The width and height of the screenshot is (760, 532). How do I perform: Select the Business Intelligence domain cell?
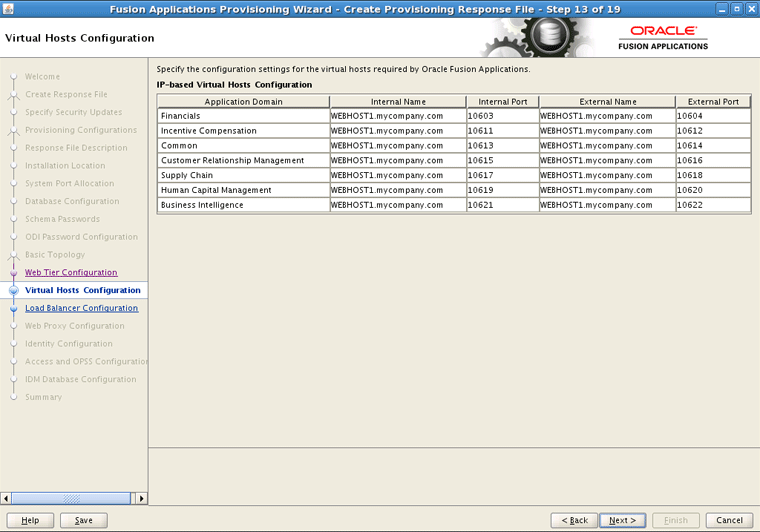tap(244, 205)
